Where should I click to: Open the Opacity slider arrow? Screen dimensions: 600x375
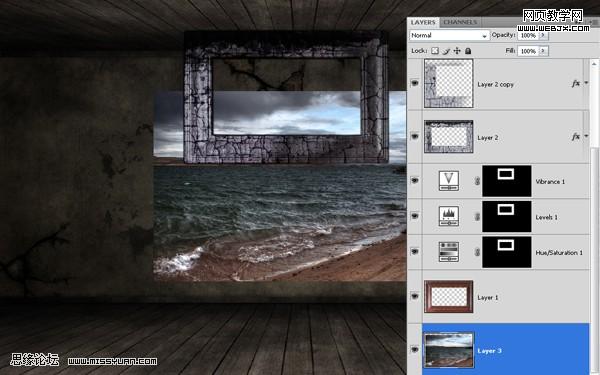click(543, 35)
